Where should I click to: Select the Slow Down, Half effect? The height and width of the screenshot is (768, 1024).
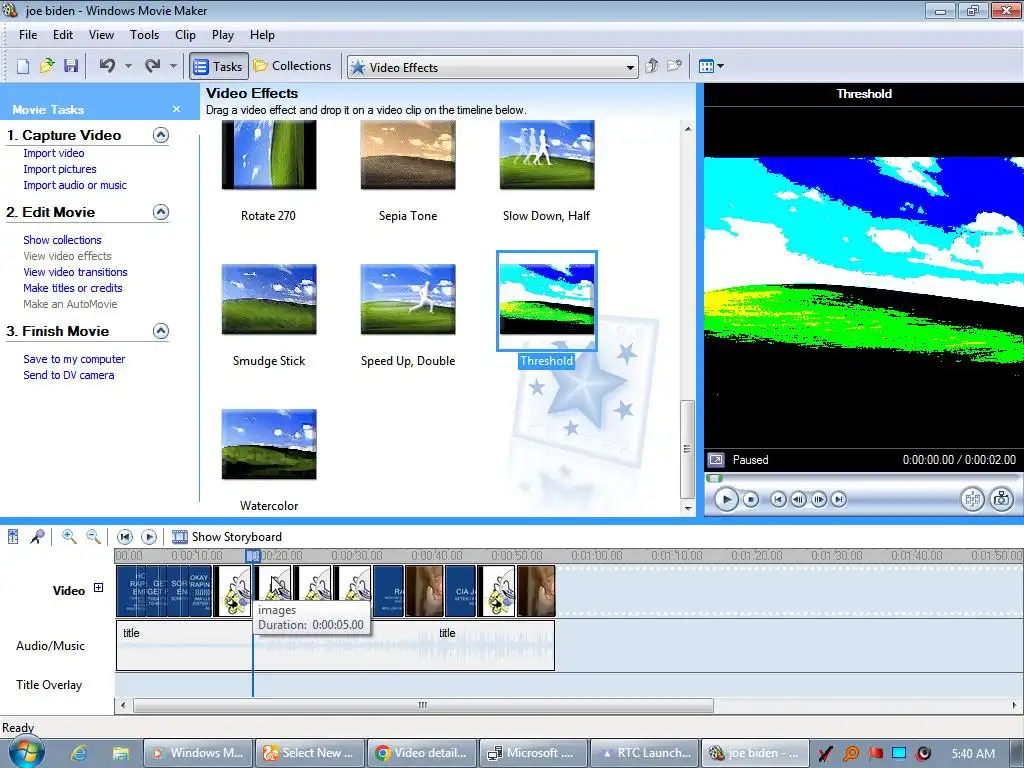[x=547, y=155]
